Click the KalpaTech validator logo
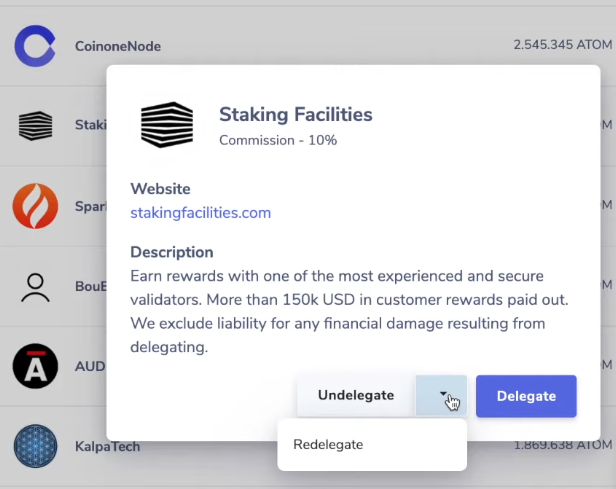 (35, 446)
